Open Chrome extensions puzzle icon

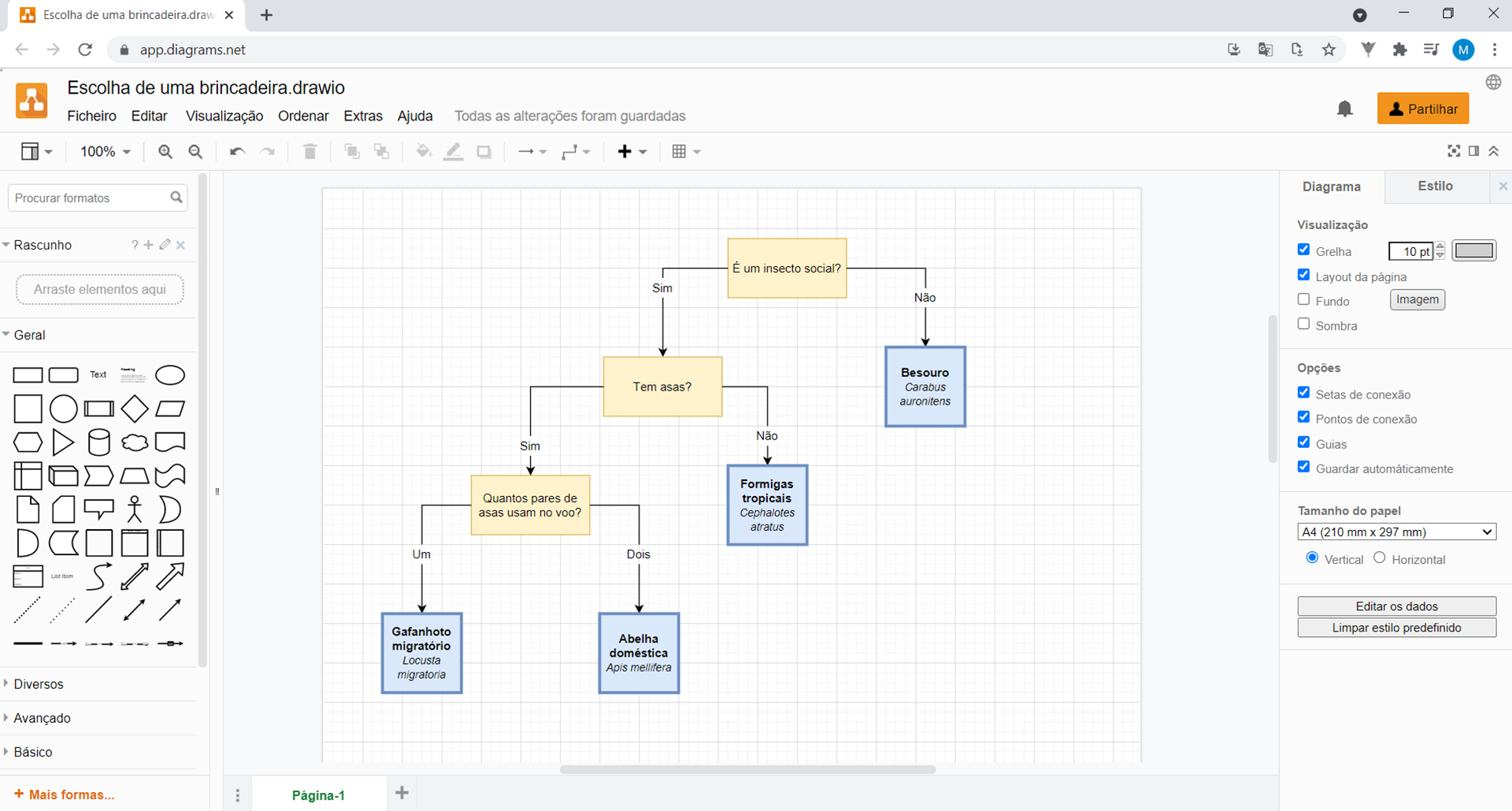tap(1399, 50)
